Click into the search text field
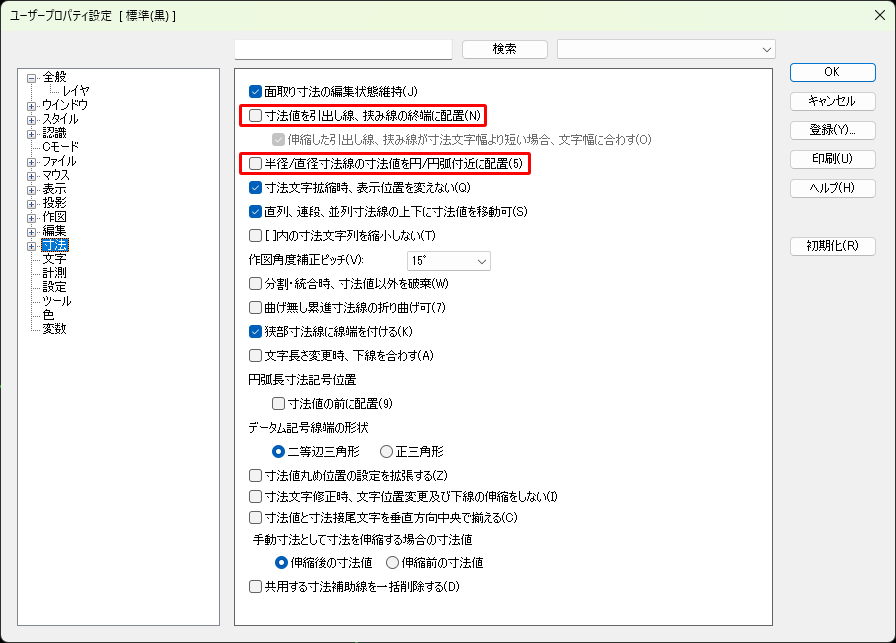The image size is (896, 643). [343, 49]
